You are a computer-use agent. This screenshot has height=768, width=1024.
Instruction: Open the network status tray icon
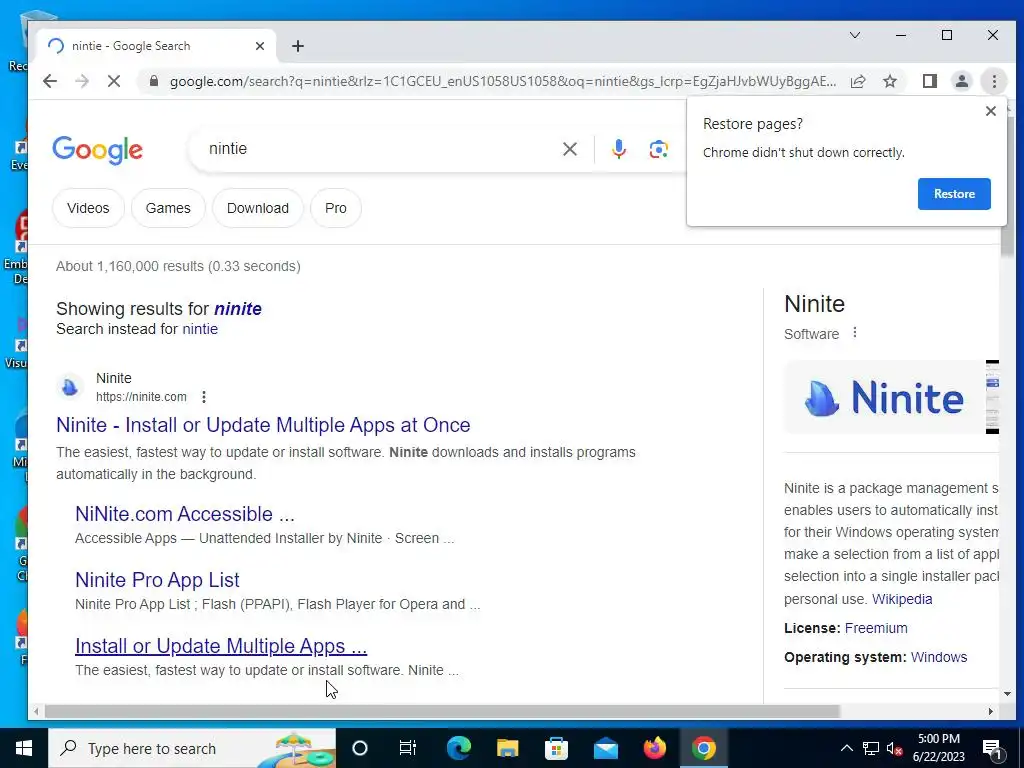pyautogui.click(x=871, y=748)
